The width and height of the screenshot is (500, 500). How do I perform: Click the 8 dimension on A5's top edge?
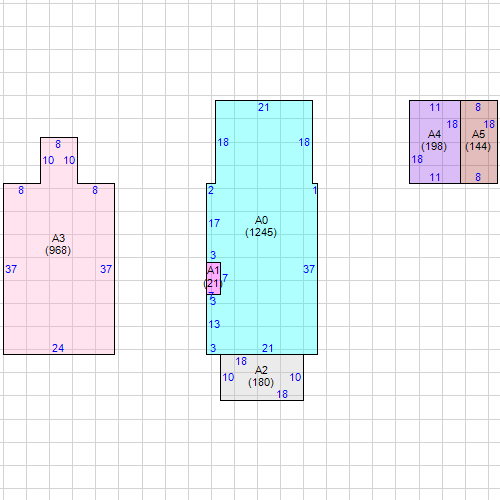478,107
